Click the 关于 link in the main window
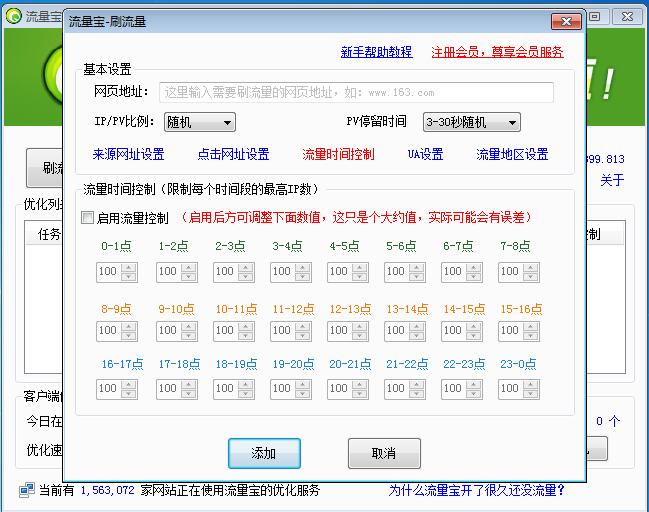This screenshot has height=512, width=649. coord(612,180)
